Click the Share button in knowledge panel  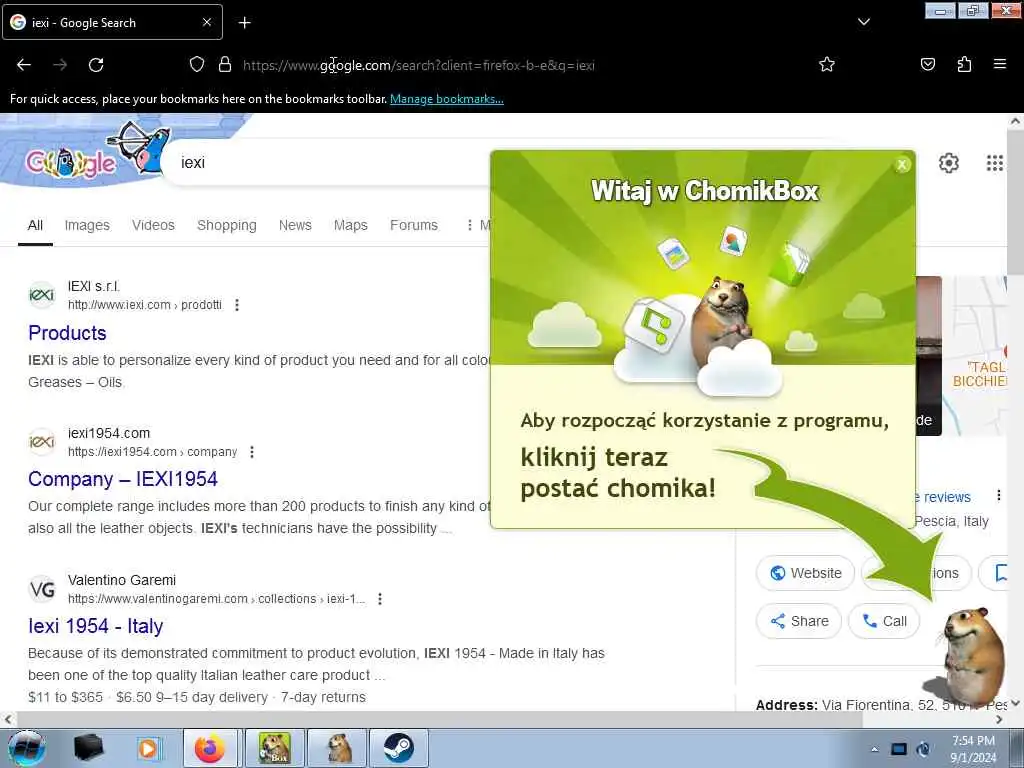point(799,621)
